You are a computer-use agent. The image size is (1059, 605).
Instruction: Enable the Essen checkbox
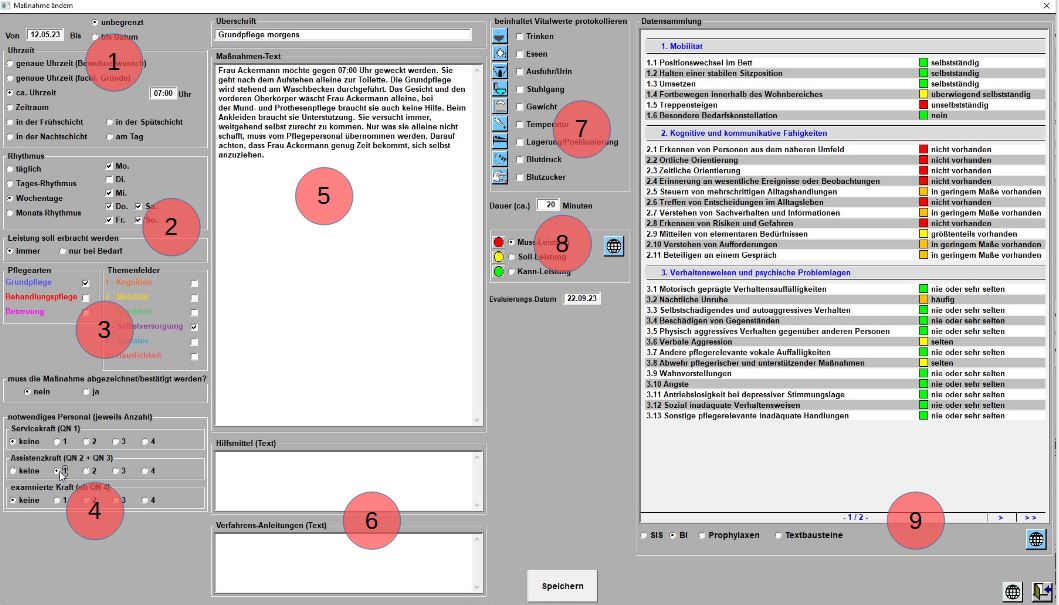point(519,54)
